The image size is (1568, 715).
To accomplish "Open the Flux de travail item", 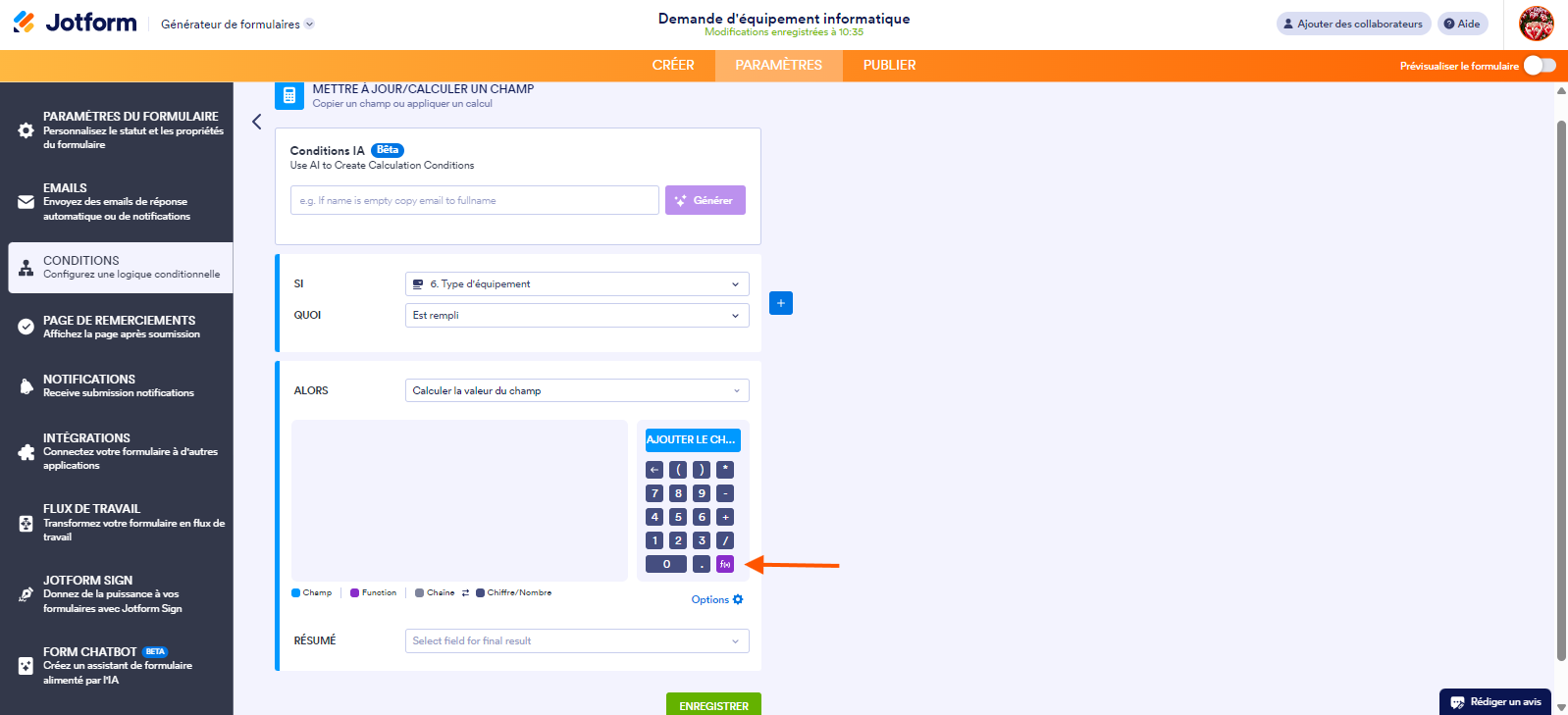I will coord(121,523).
